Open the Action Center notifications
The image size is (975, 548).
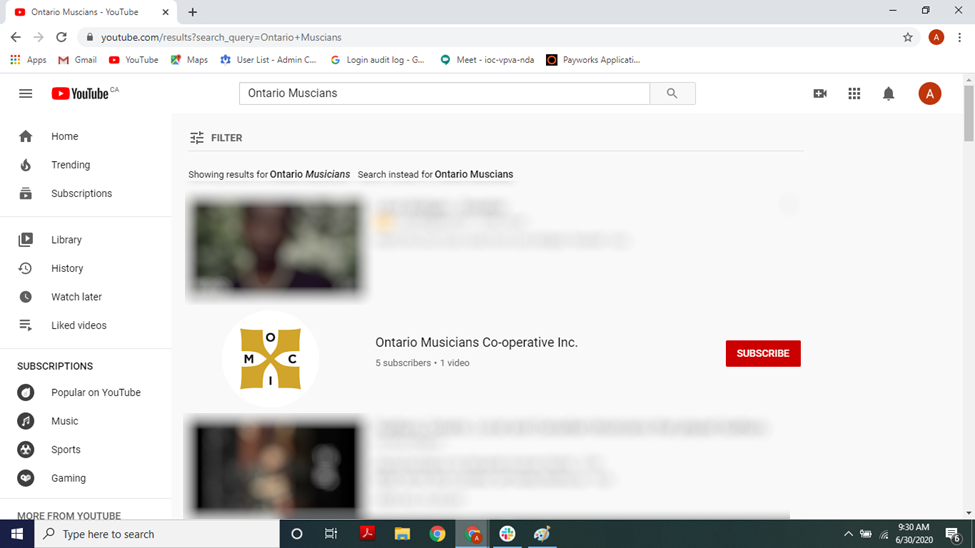(953, 534)
